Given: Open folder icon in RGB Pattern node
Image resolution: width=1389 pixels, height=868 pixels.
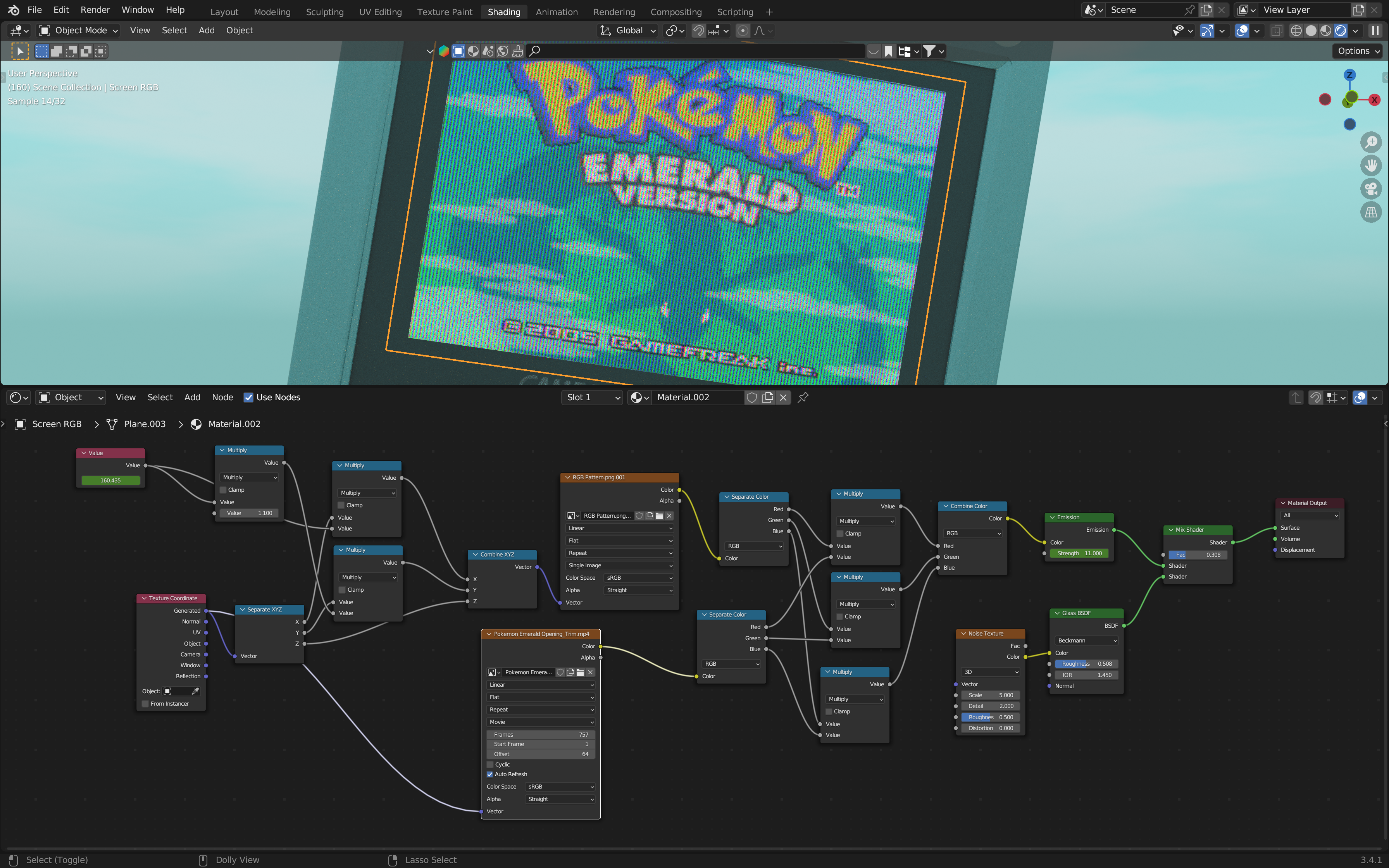Looking at the screenshot, I should [x=660, y=515].
